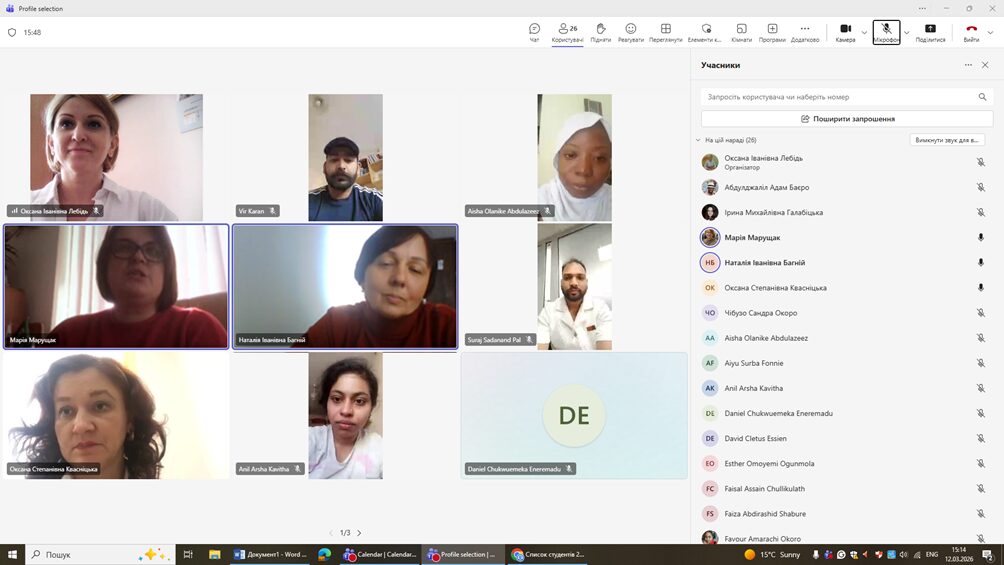Select the Користувачі (People) tab

pyautogui.click(x=567, y=29)
